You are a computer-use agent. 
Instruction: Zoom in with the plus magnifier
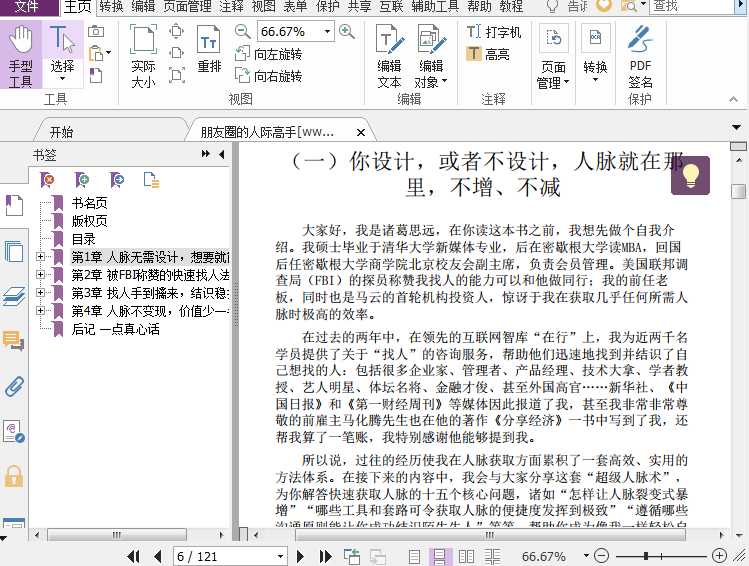(x=347, y=32)
